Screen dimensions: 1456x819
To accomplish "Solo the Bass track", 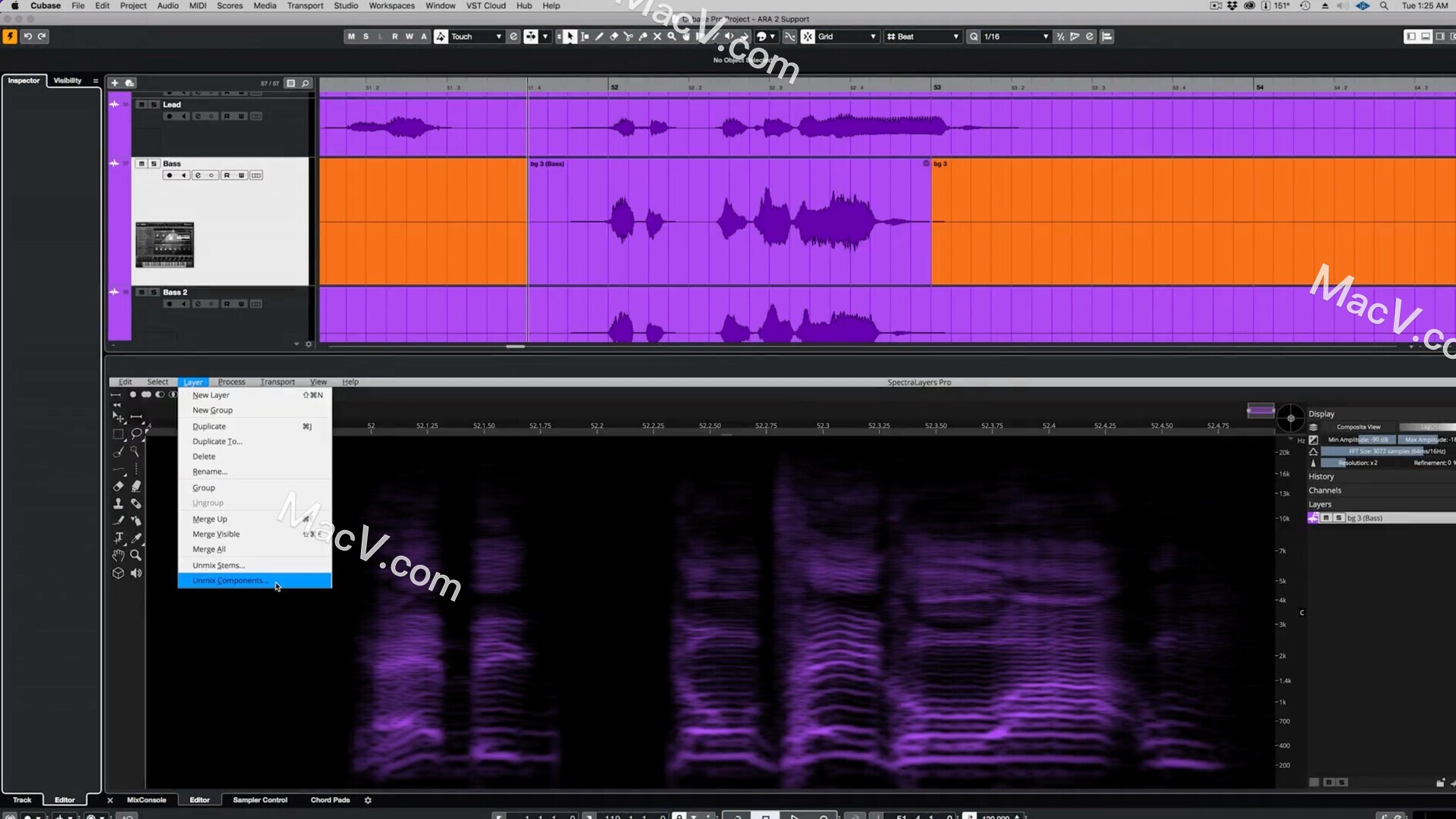I will coord(154,164).
